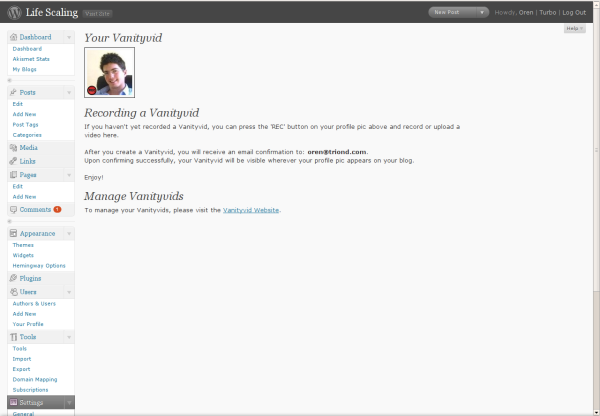This screenshot has width=600, height=416.
Task: Click the Comments speech bubble icon
Action: click(x=13, y=209)
